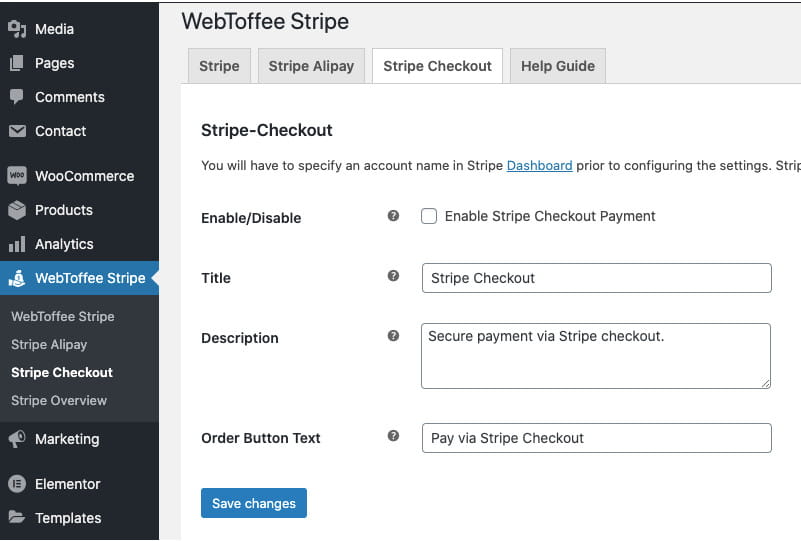The height and width of the screenshot is (541, 801).
Task: Open Stripe Checkout submenu entry
Action: (x=62, y=372)
